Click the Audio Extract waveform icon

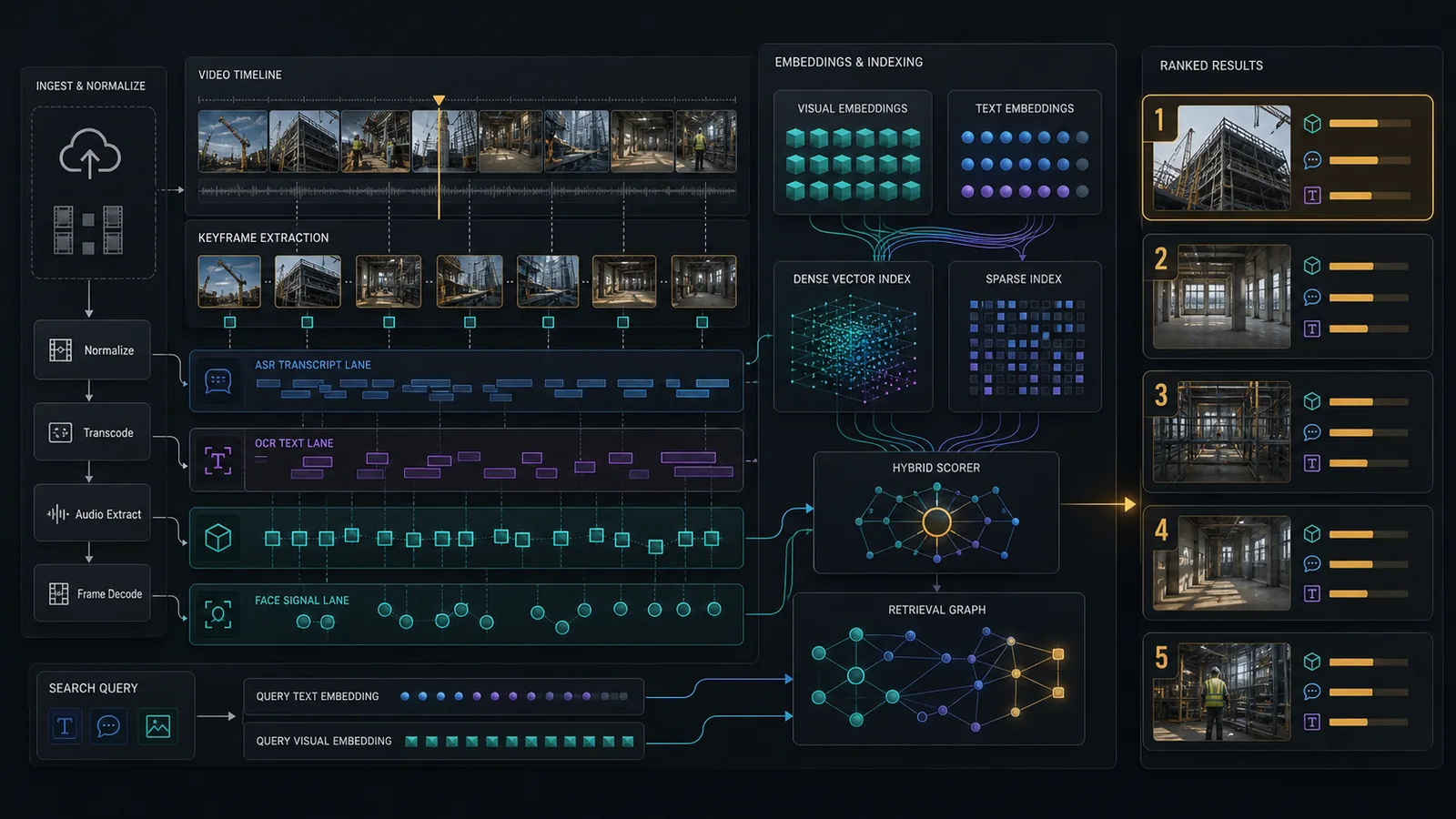[58, 514]
